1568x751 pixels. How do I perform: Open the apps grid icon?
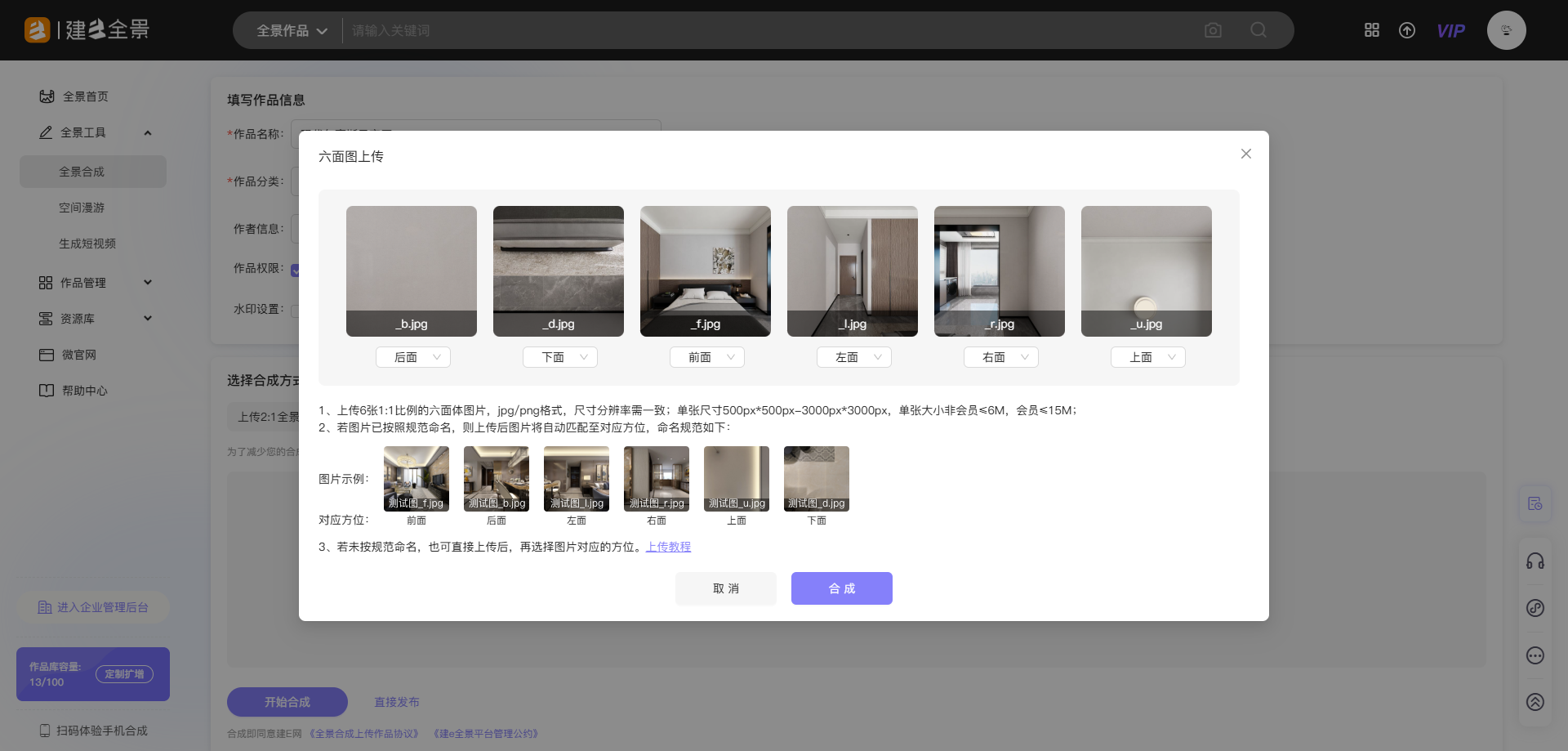tap(1372, 30)
